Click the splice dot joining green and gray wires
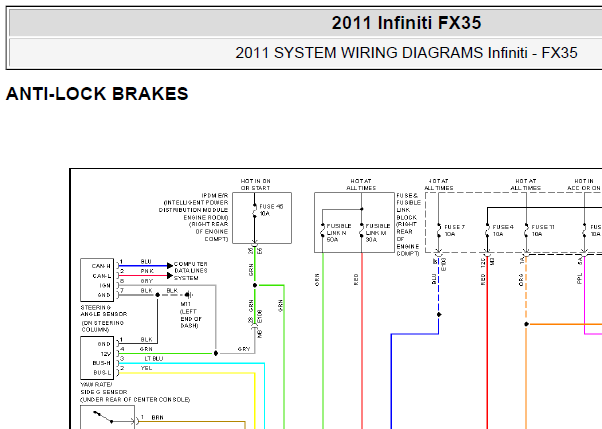The width and height of the screenshot is (602, 429). [216, 353]
